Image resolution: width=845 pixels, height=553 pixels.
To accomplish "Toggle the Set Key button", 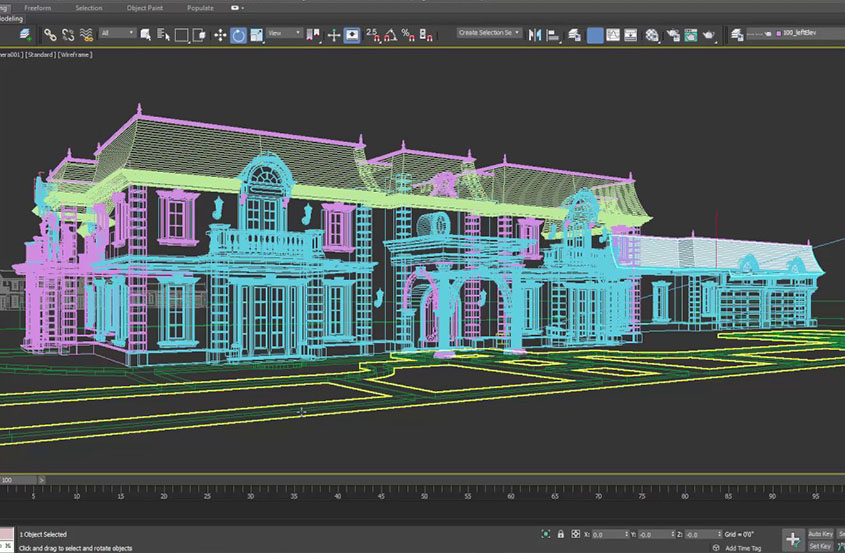I will (x=820, y=547).
